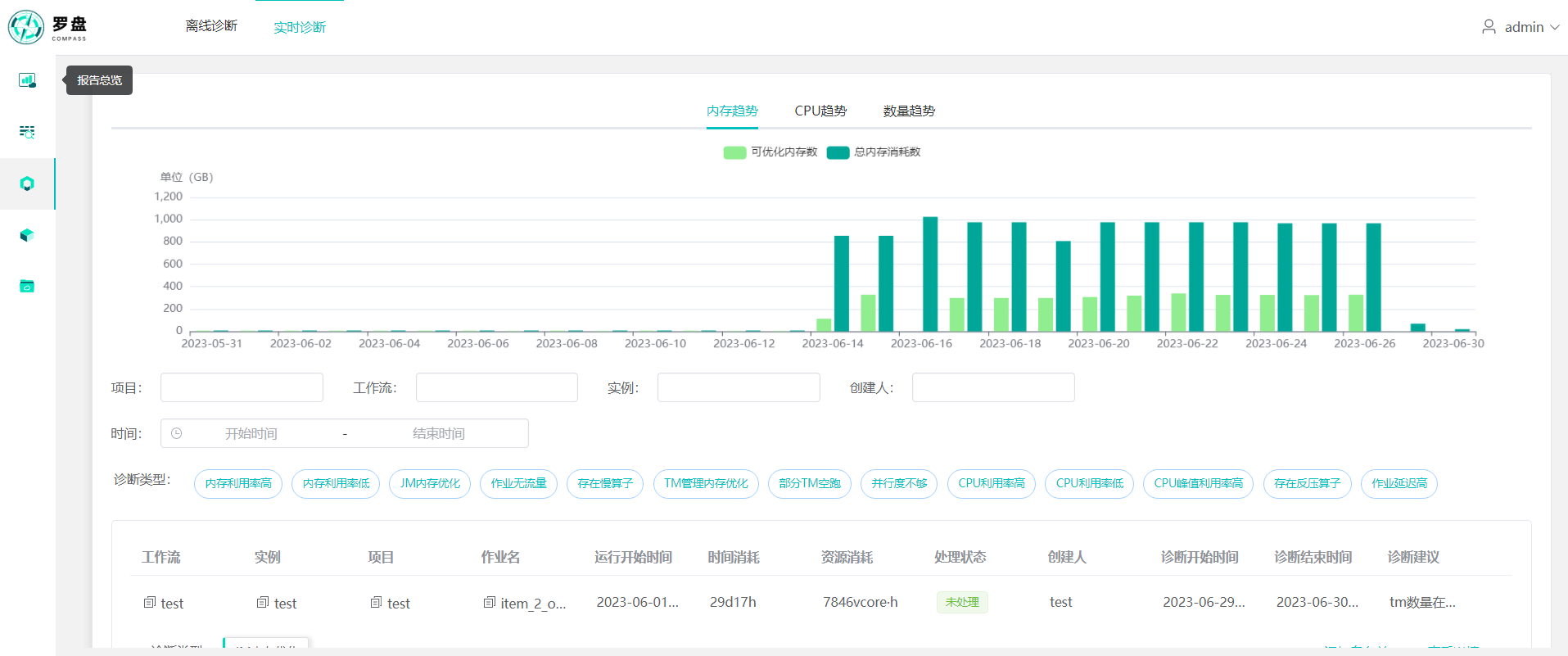Click the 开始时间 date field
1568x656 pixels.
click(251, 433)
